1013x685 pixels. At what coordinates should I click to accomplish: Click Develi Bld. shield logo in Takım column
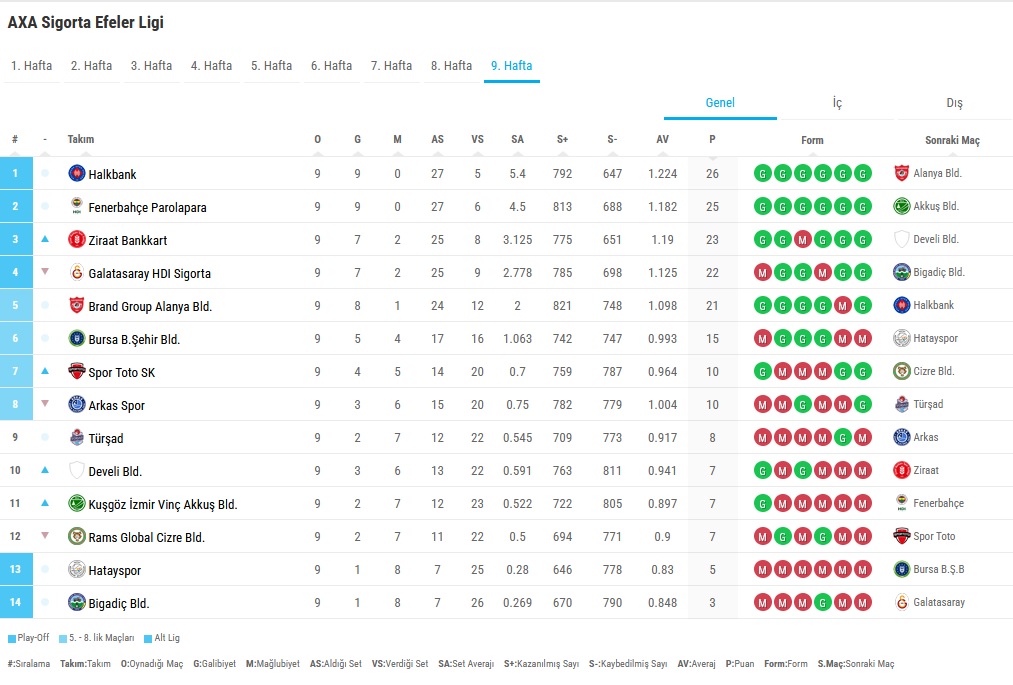pyautogui.click(x=77, y=470)
